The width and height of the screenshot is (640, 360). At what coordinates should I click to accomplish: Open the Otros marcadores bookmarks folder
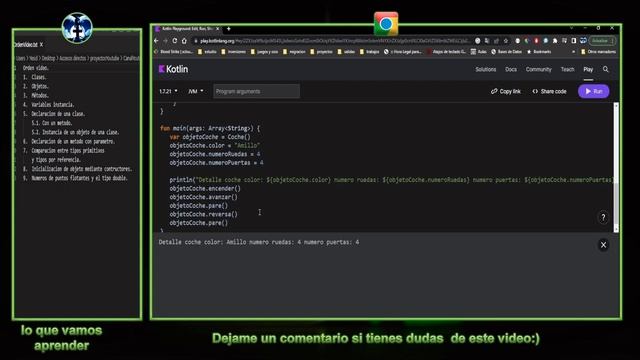(x=598, y=52)
